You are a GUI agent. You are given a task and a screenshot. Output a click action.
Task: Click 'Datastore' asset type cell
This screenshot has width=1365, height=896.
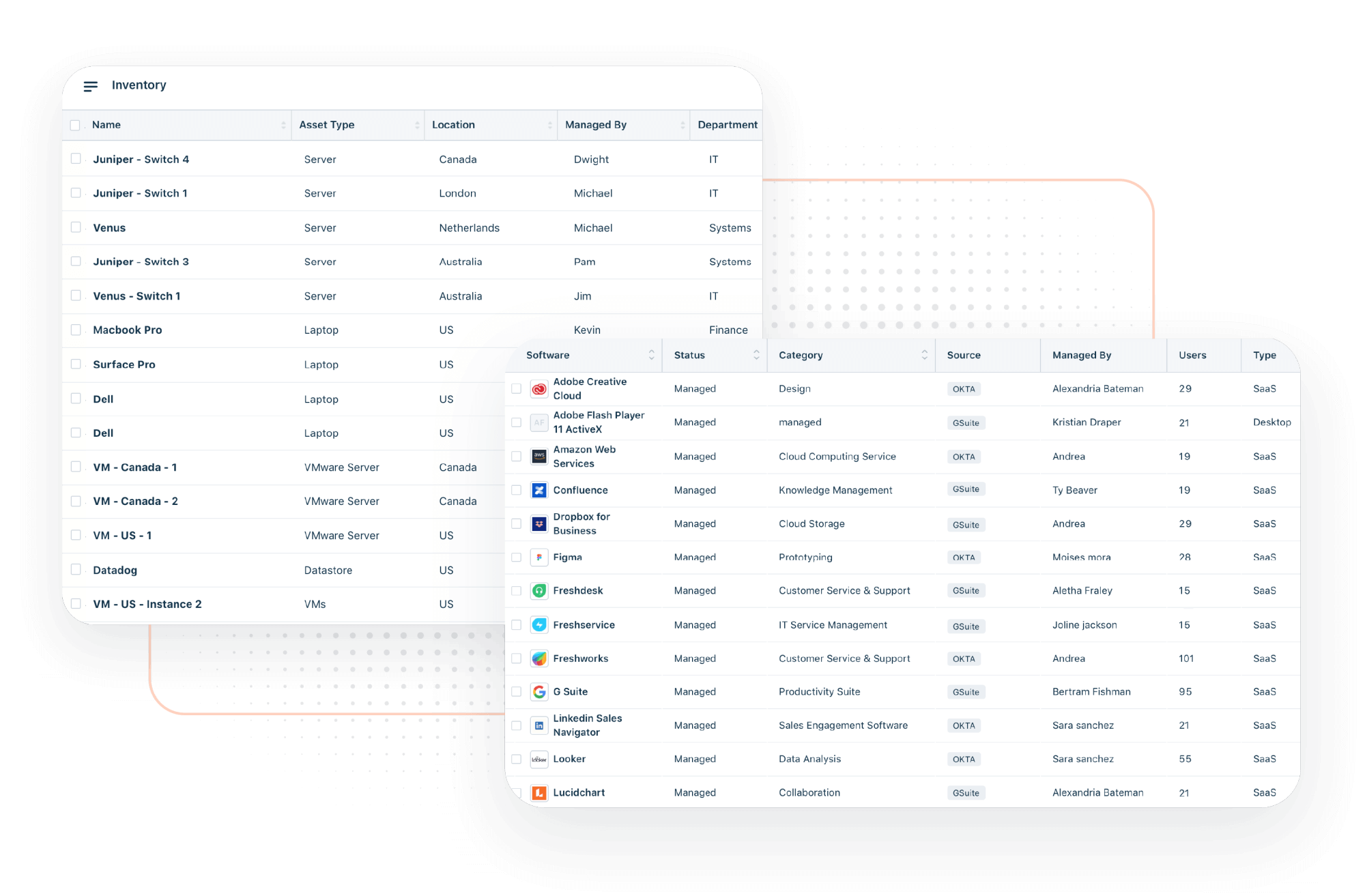click(328, 570)
